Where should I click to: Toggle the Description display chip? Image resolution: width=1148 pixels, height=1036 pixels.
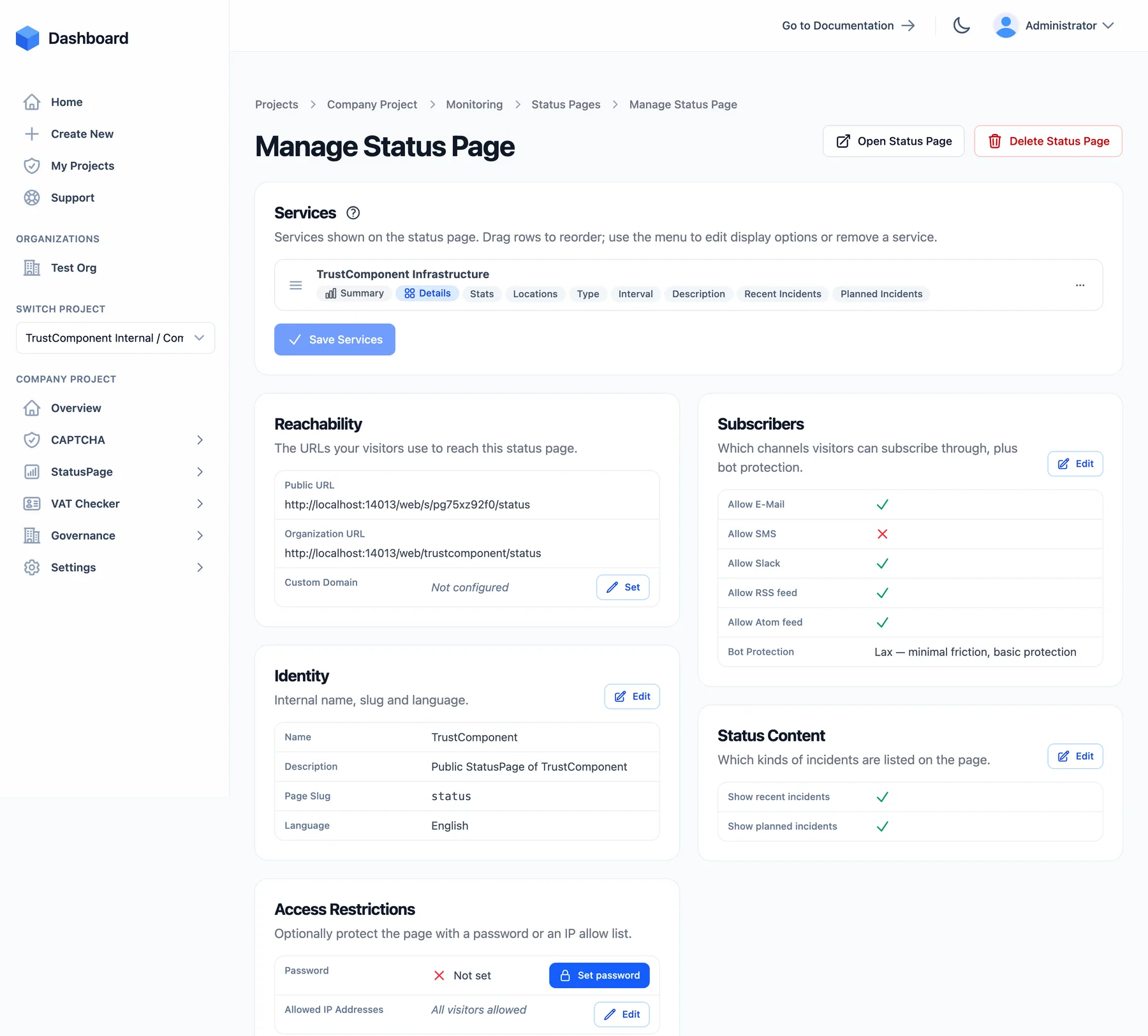(x=698, y=294)
